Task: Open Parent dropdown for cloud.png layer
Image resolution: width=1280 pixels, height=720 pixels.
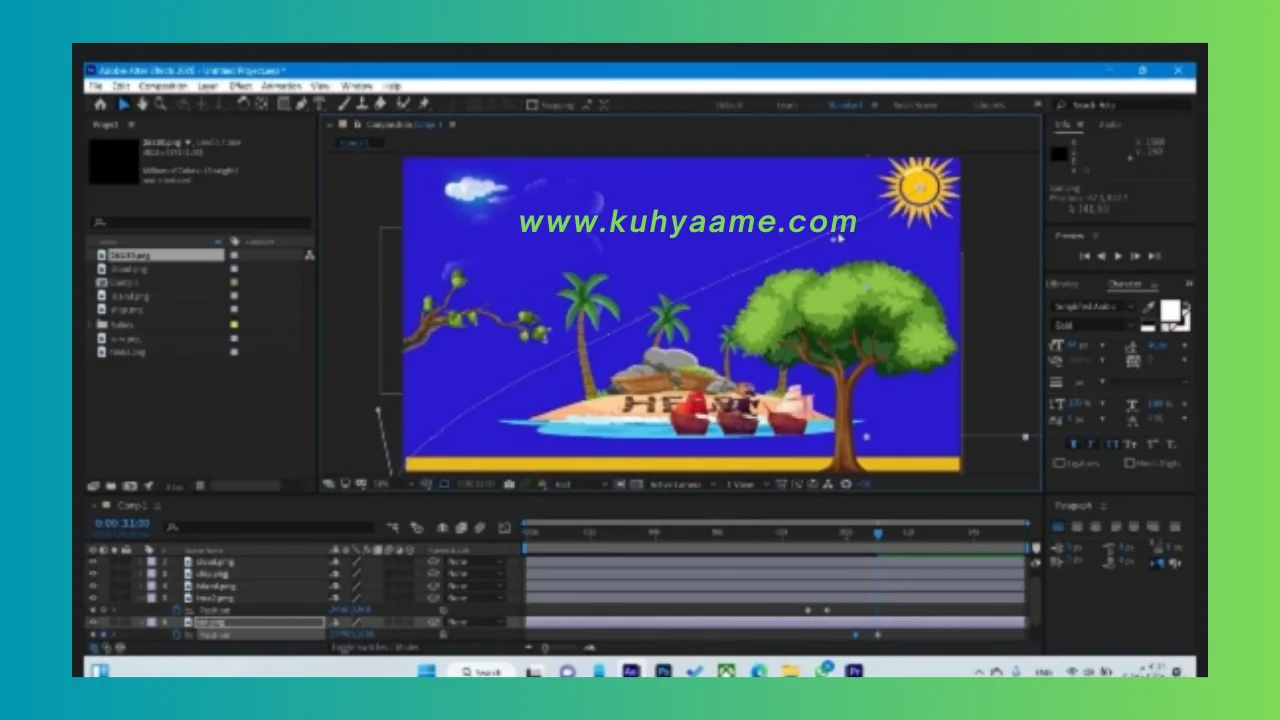Action: (475, 562)
